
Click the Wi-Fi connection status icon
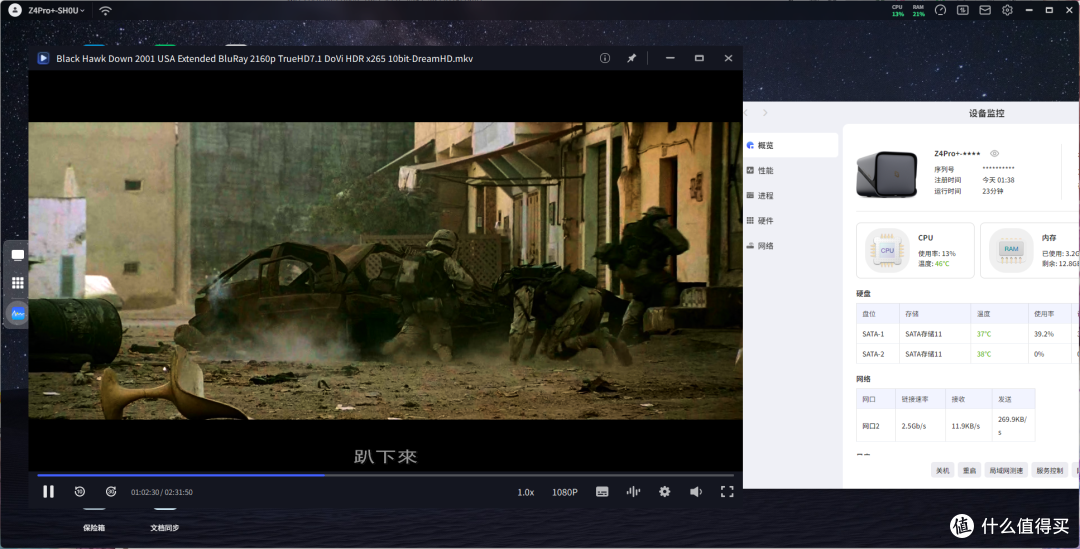tap(105, 10)
